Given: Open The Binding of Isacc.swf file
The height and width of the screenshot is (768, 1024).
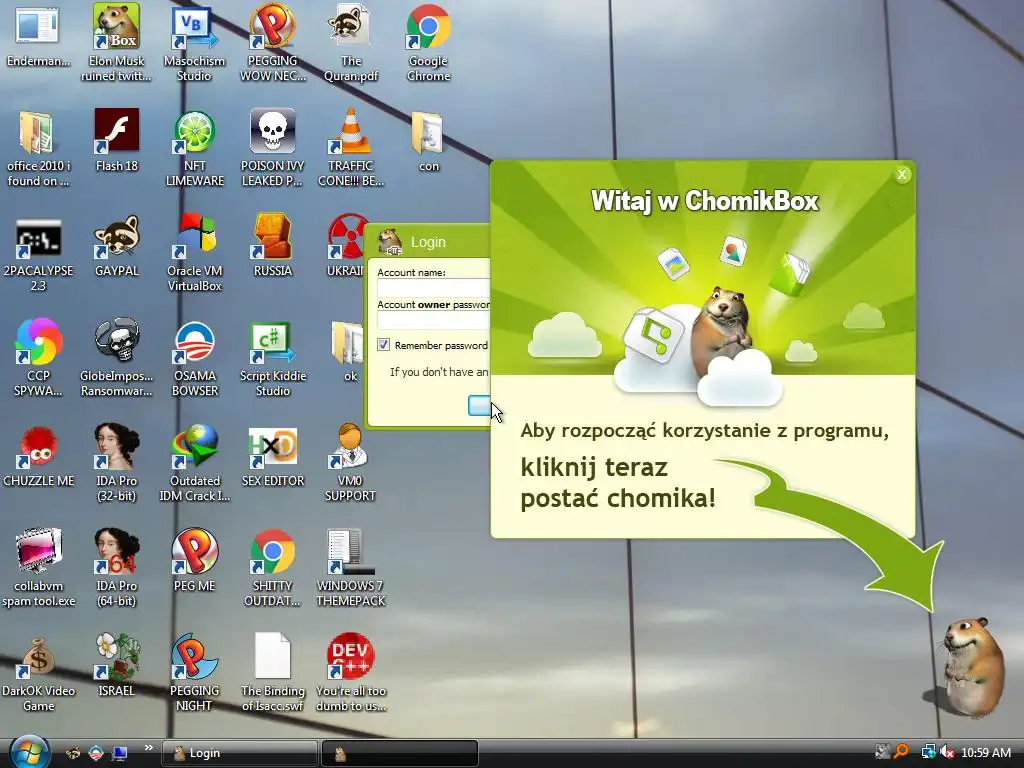Looking at the screenshot, I should (x=272, y=674).
